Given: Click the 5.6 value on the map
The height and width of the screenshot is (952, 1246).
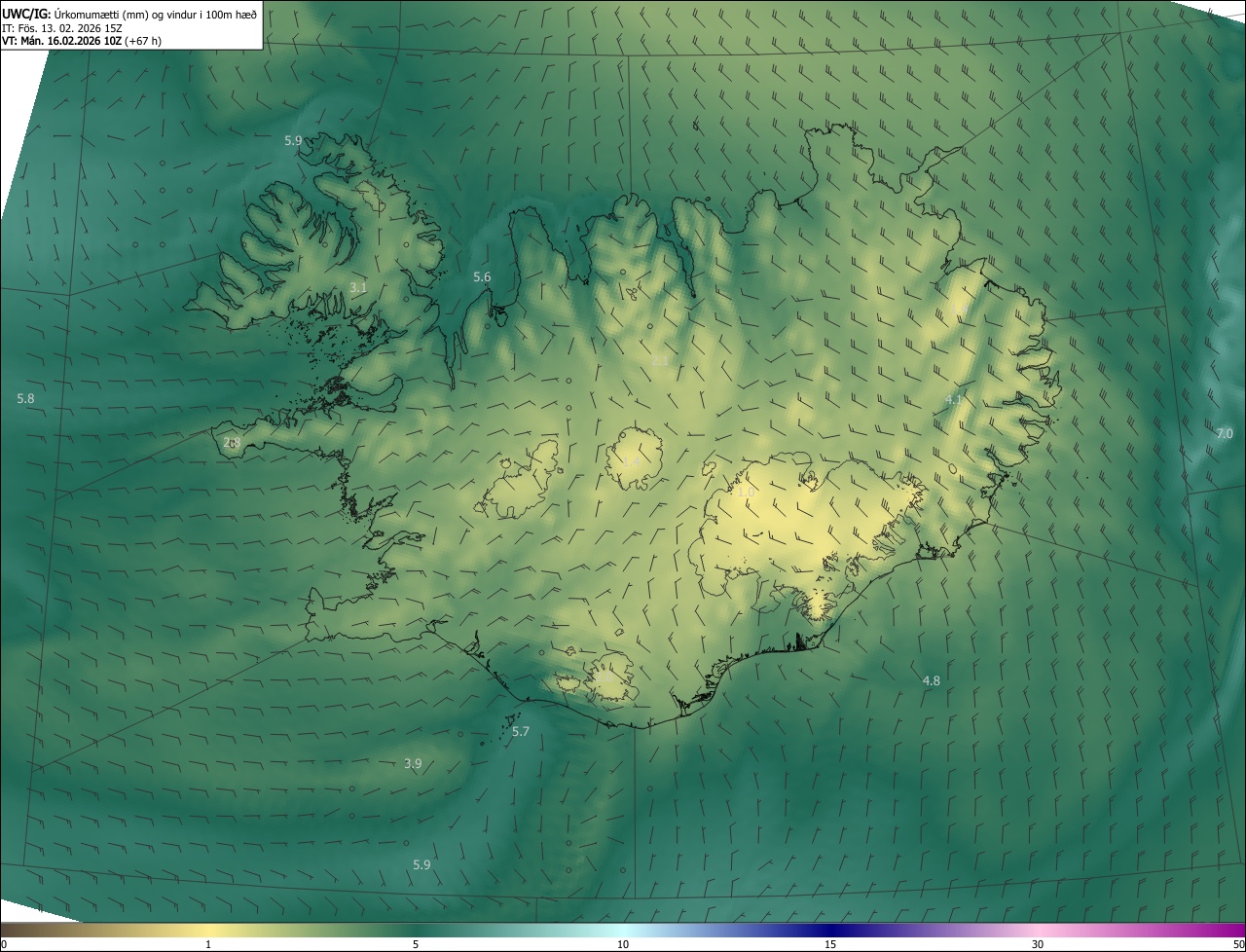Looking at the screenshot, I should coord(482,277).
